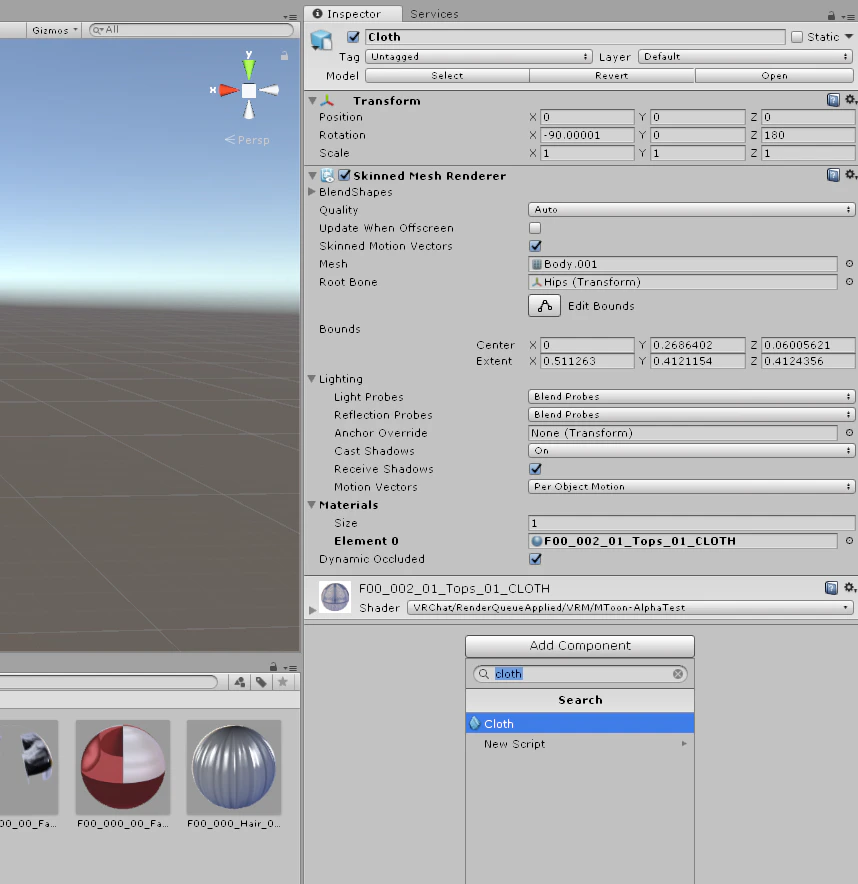Viewport: 858px width, 884px height.
Task: Open the Tag dropdown showing Untagged
Action: 478,56
